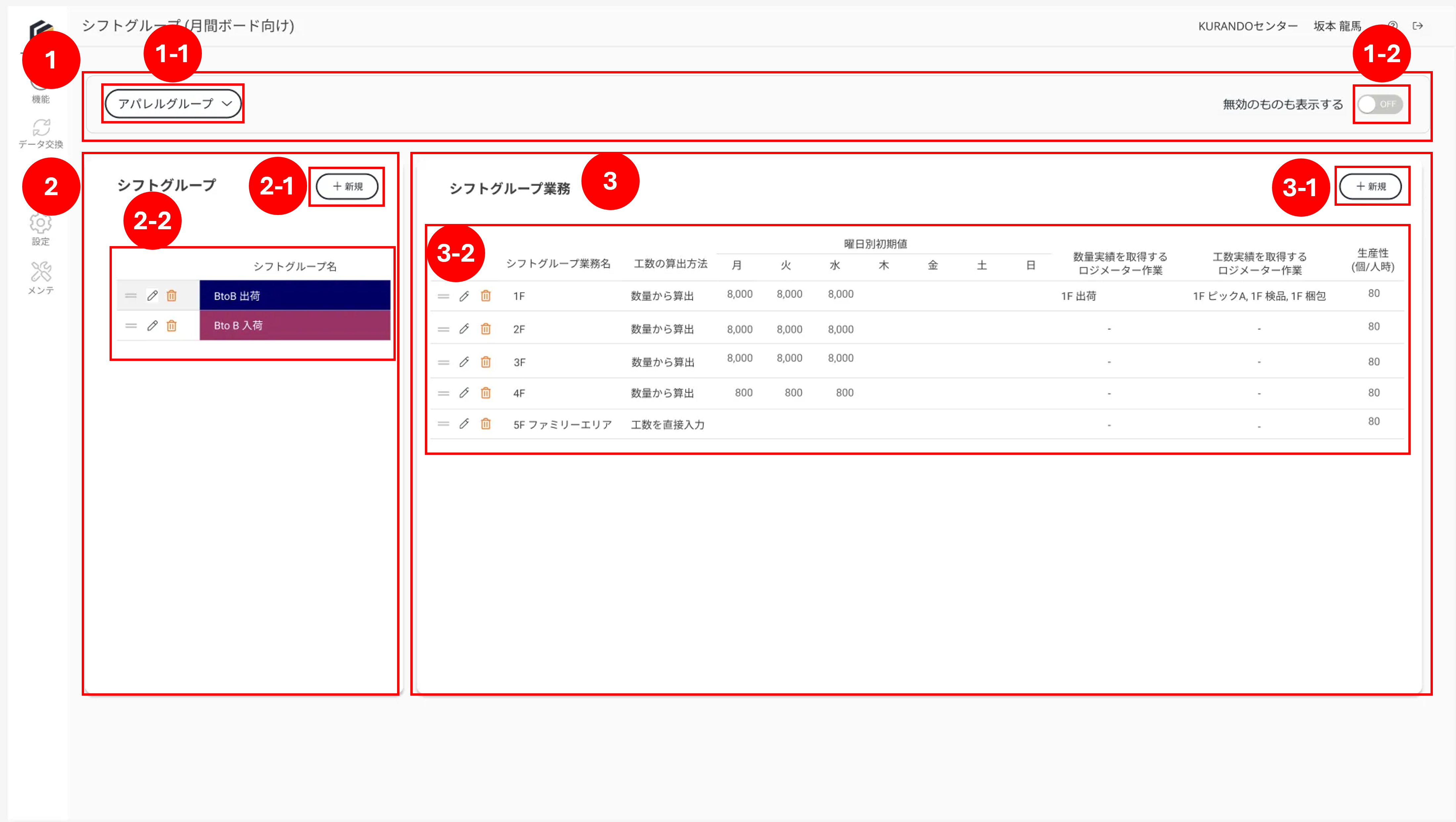Click 工数を直接入力 in the 5F row
This screenshot has width=1456, height=822.
point(667,424)
